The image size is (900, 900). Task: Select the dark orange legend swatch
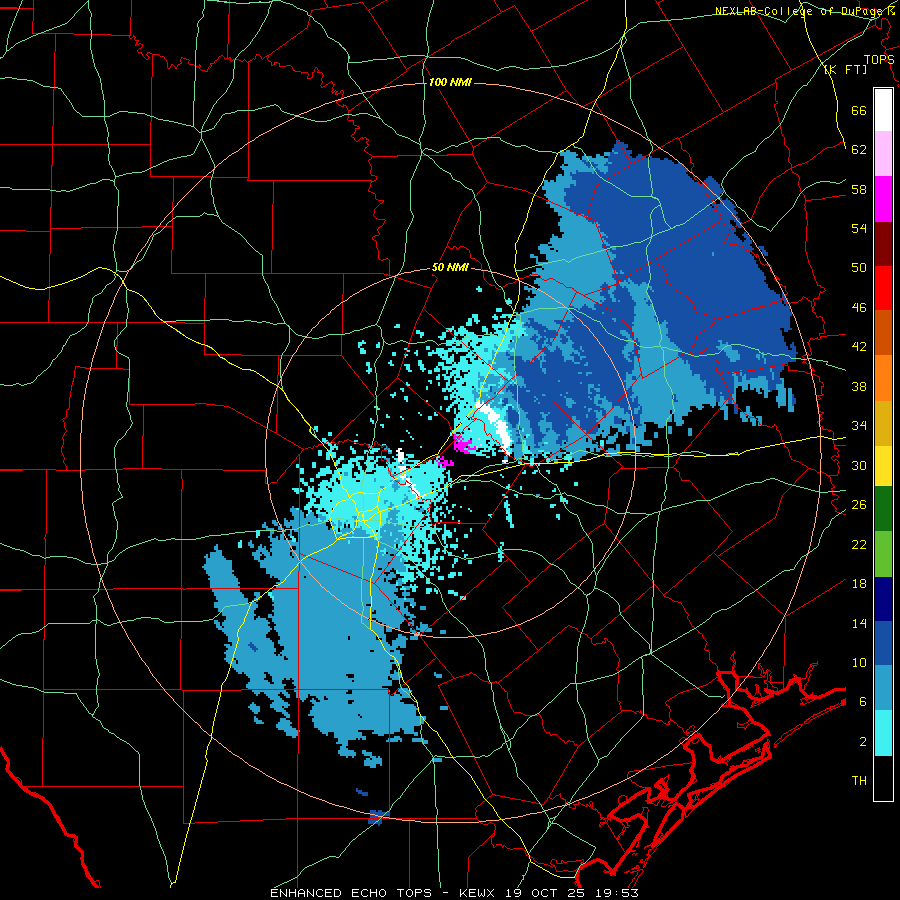click(883, 333)
